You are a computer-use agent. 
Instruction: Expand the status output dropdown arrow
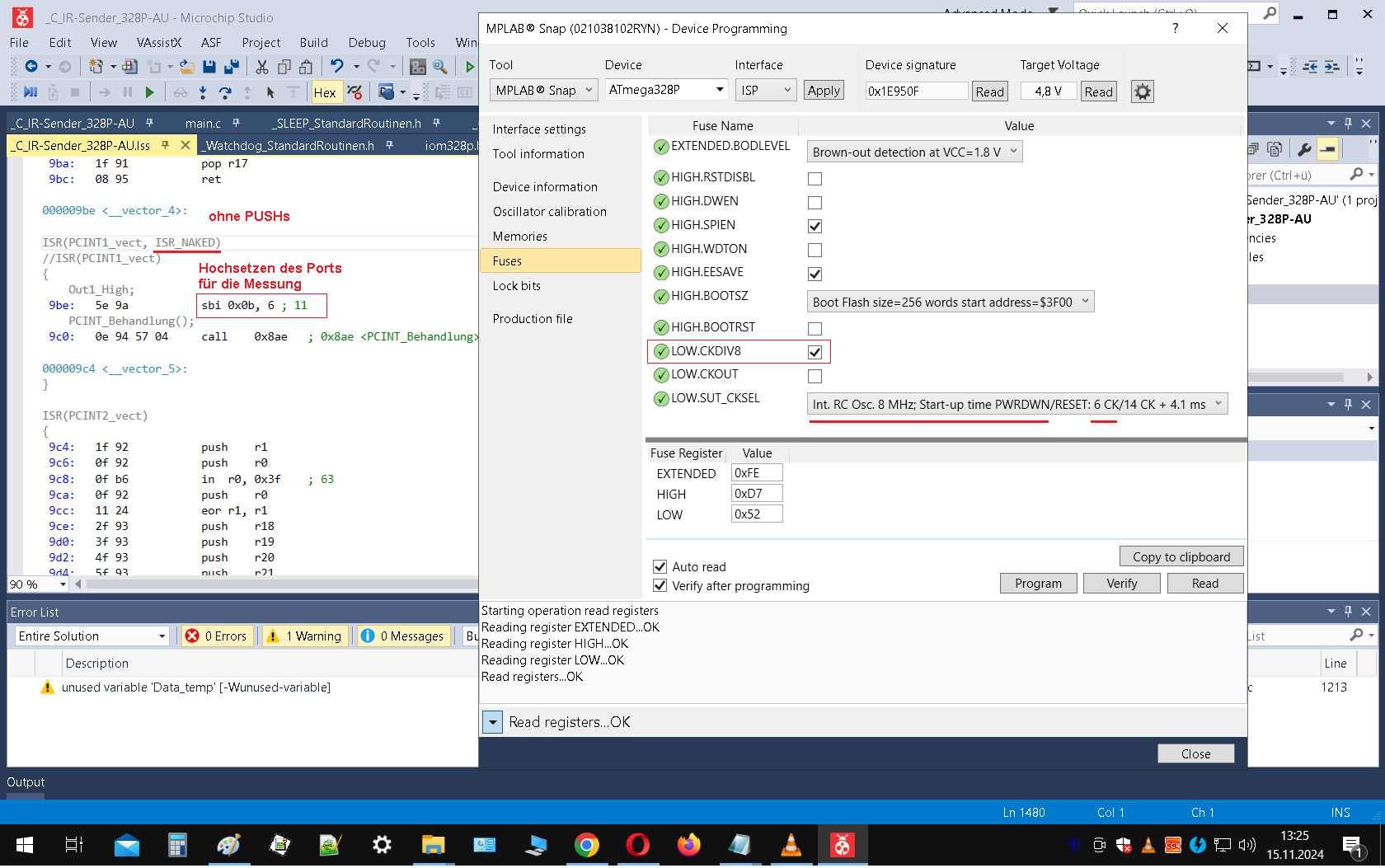(492, 722)
